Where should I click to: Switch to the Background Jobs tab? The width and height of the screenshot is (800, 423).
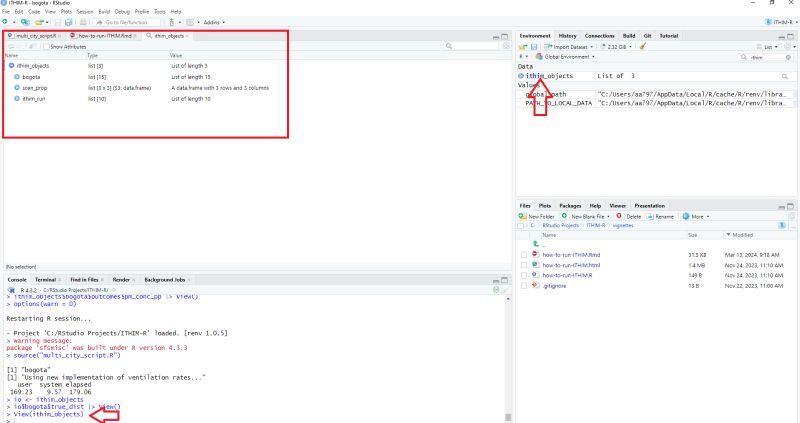coord(164,280)
